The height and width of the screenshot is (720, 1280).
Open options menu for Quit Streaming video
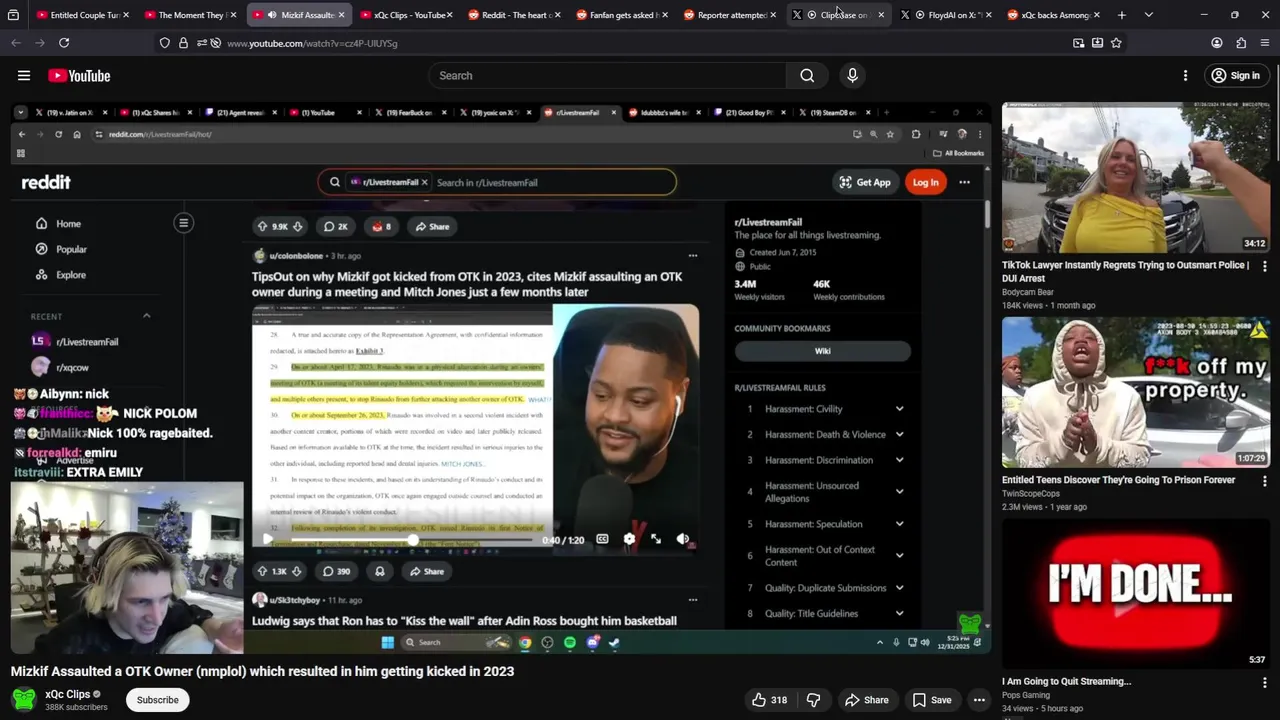tap(1265, 682)
